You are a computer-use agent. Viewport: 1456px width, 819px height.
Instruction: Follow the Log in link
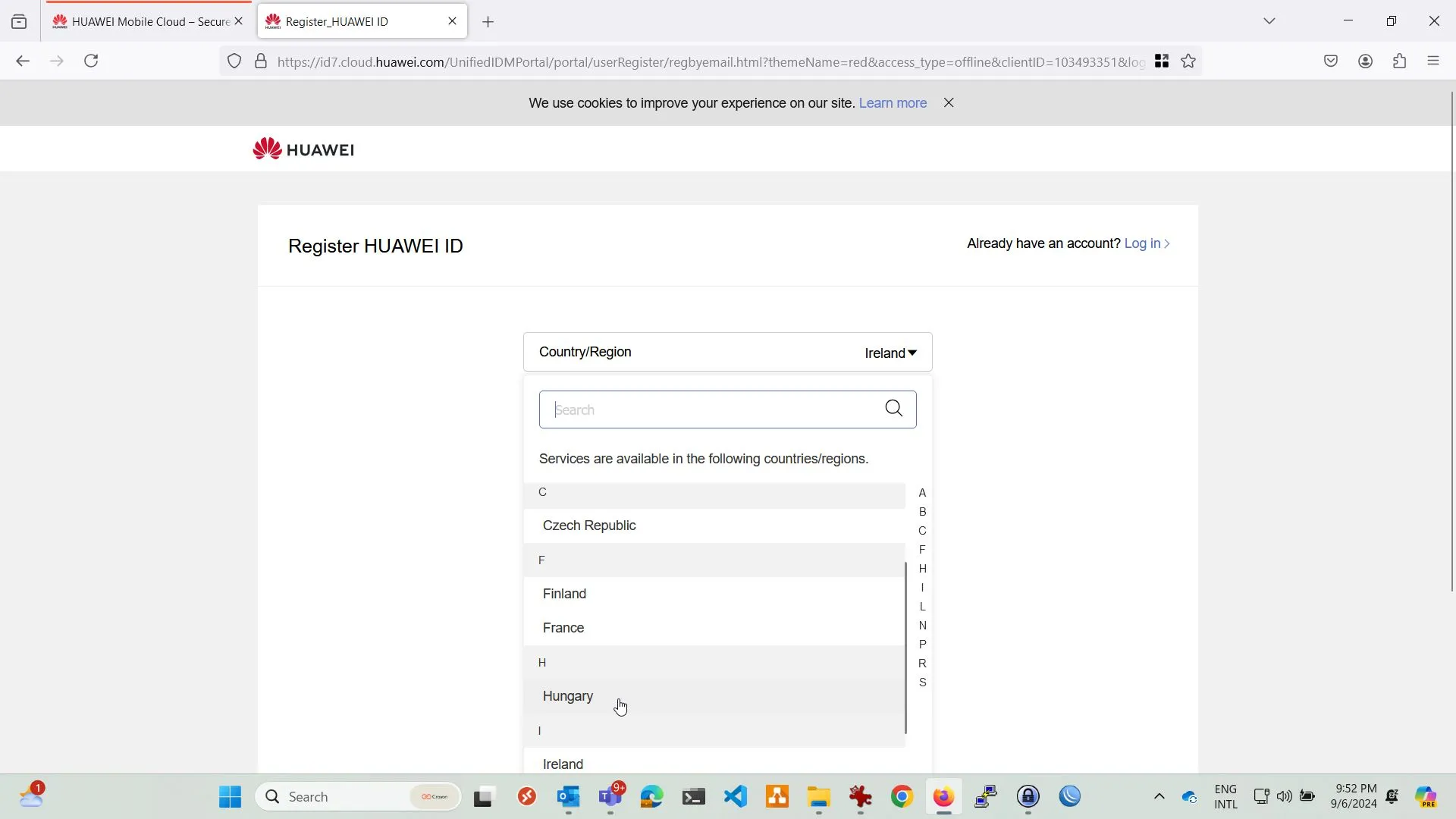point(1147,243)
